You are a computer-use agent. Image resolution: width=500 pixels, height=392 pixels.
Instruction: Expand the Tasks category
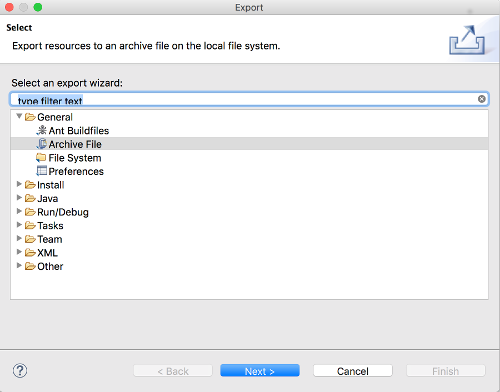point(19,225)
